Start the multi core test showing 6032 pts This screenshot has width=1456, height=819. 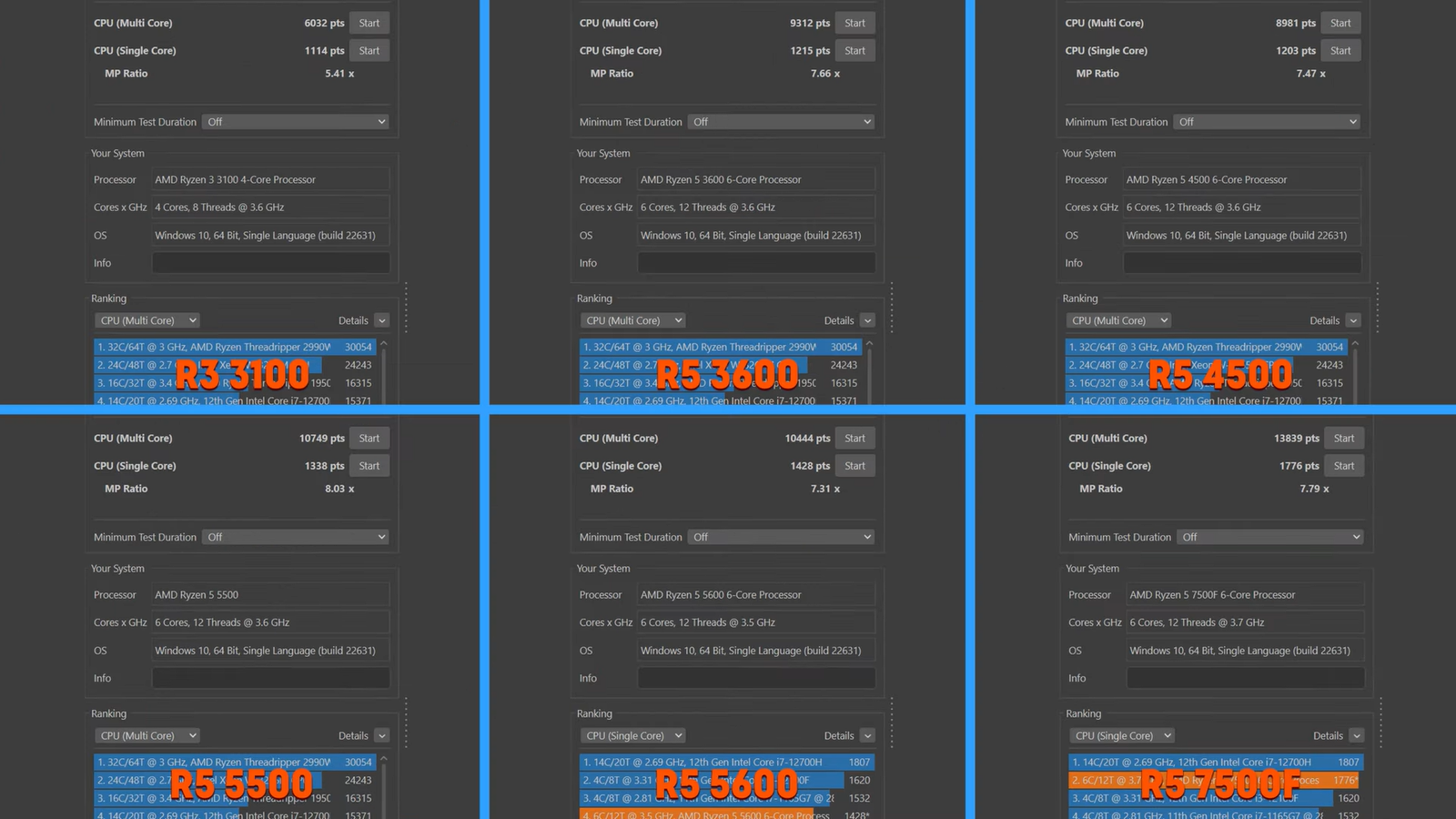click(369, 23)
